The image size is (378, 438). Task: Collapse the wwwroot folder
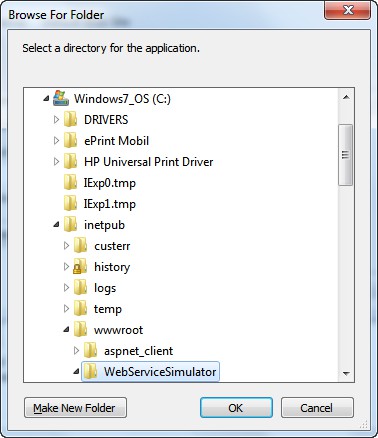(66, 330)
